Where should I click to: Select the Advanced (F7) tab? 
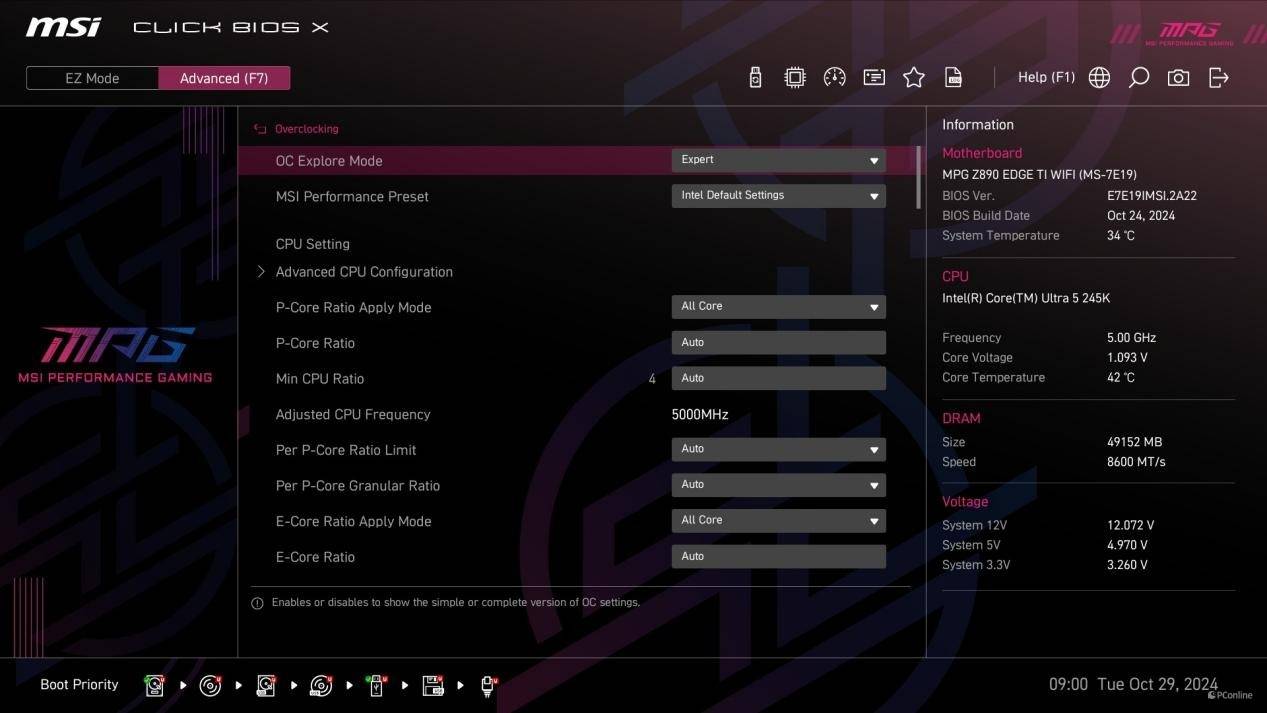(x=224, y=78)
